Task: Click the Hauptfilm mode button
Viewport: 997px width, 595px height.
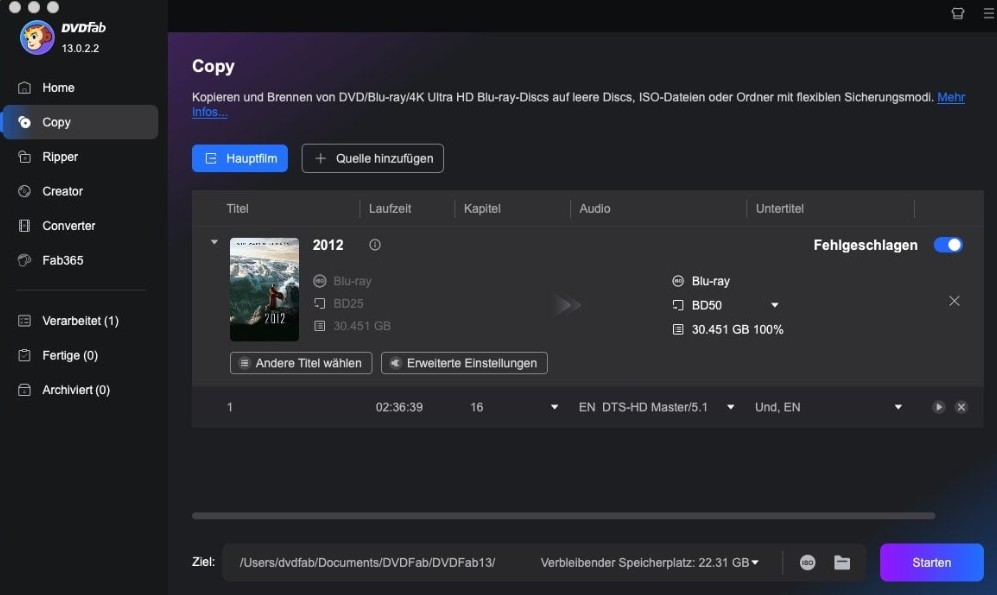Action: point(240,158)
